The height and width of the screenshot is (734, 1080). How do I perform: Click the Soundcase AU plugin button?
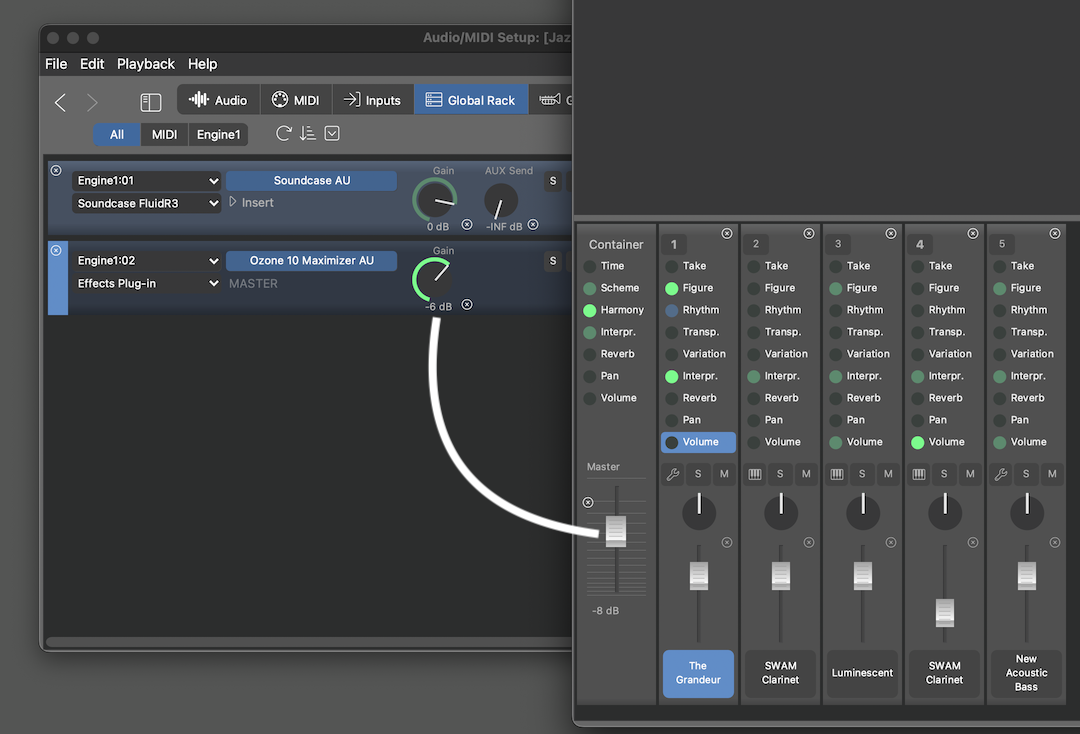(x=311, y=180)
